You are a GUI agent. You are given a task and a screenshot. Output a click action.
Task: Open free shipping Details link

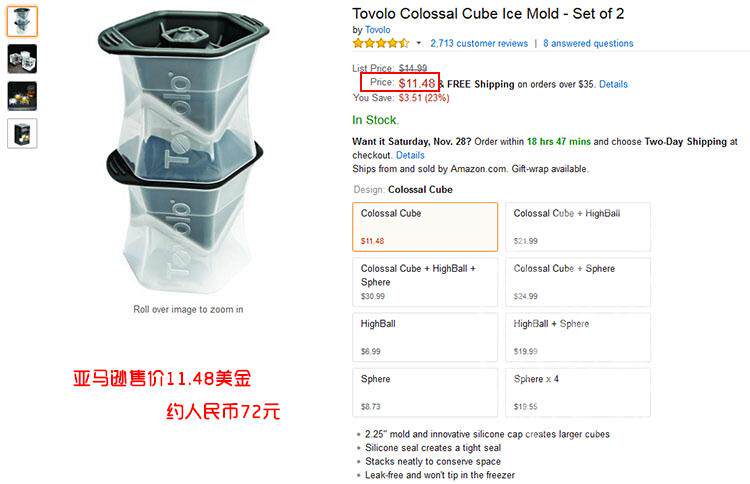coord(613,84)
